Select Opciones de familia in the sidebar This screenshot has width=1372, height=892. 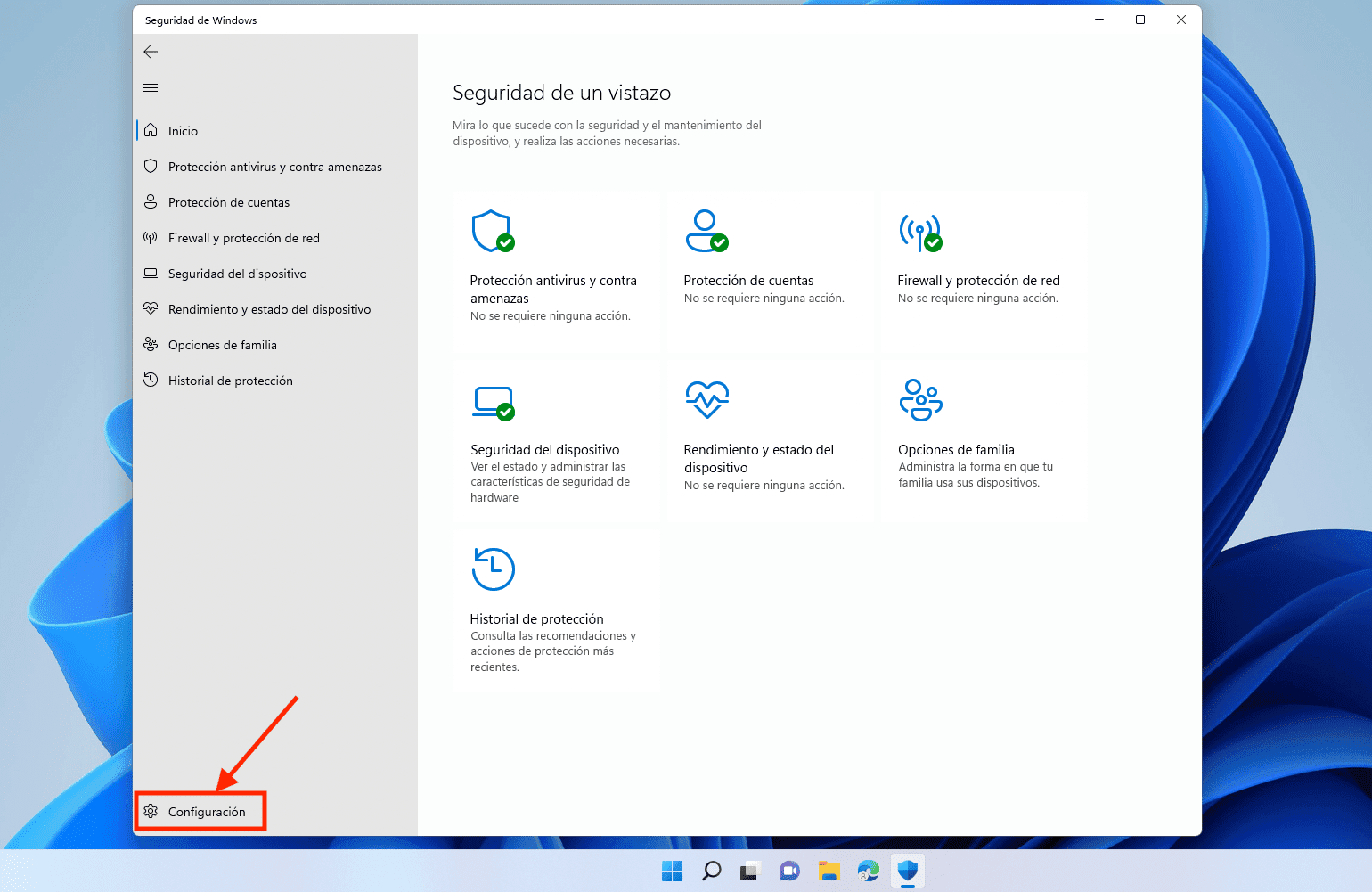click(223, 344)
